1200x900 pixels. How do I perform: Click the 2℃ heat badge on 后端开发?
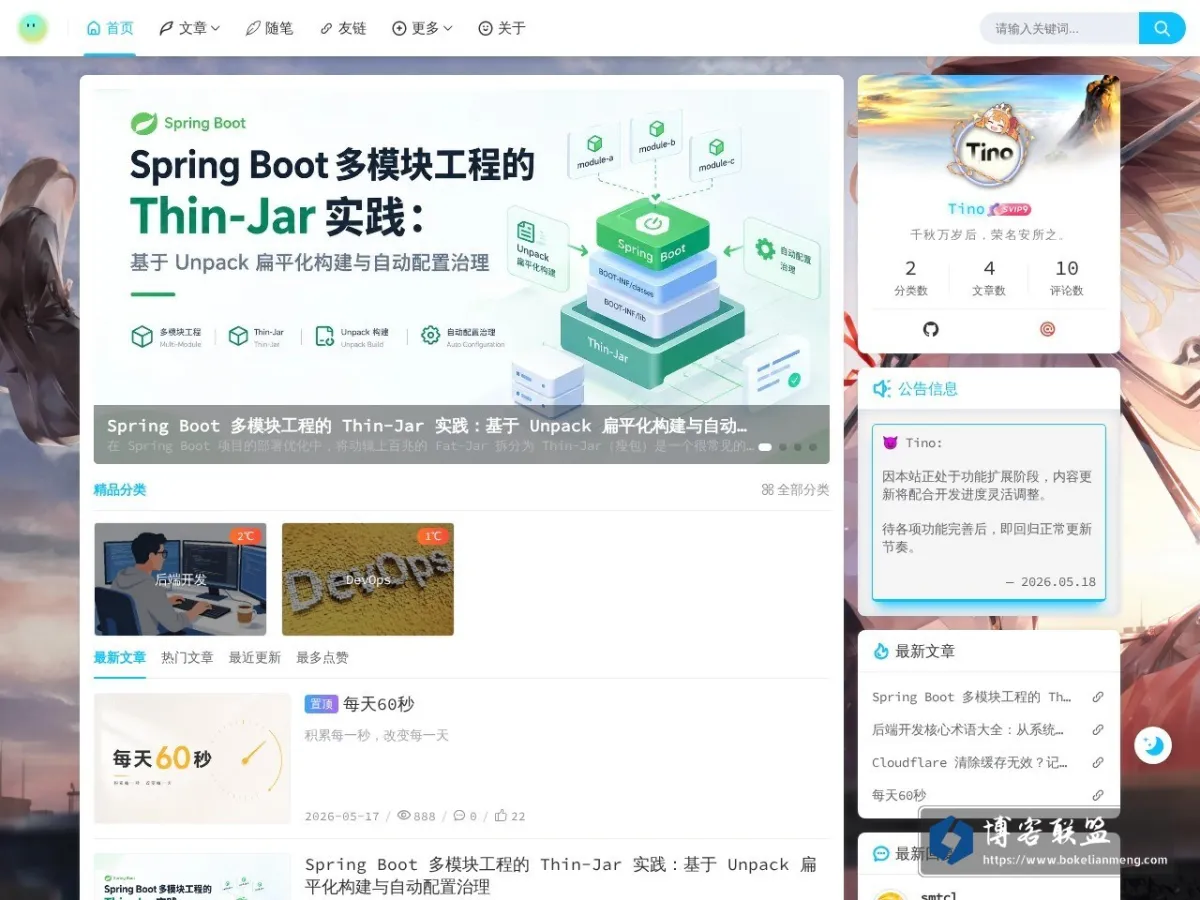pyautogui.click(x=245, y=536)
